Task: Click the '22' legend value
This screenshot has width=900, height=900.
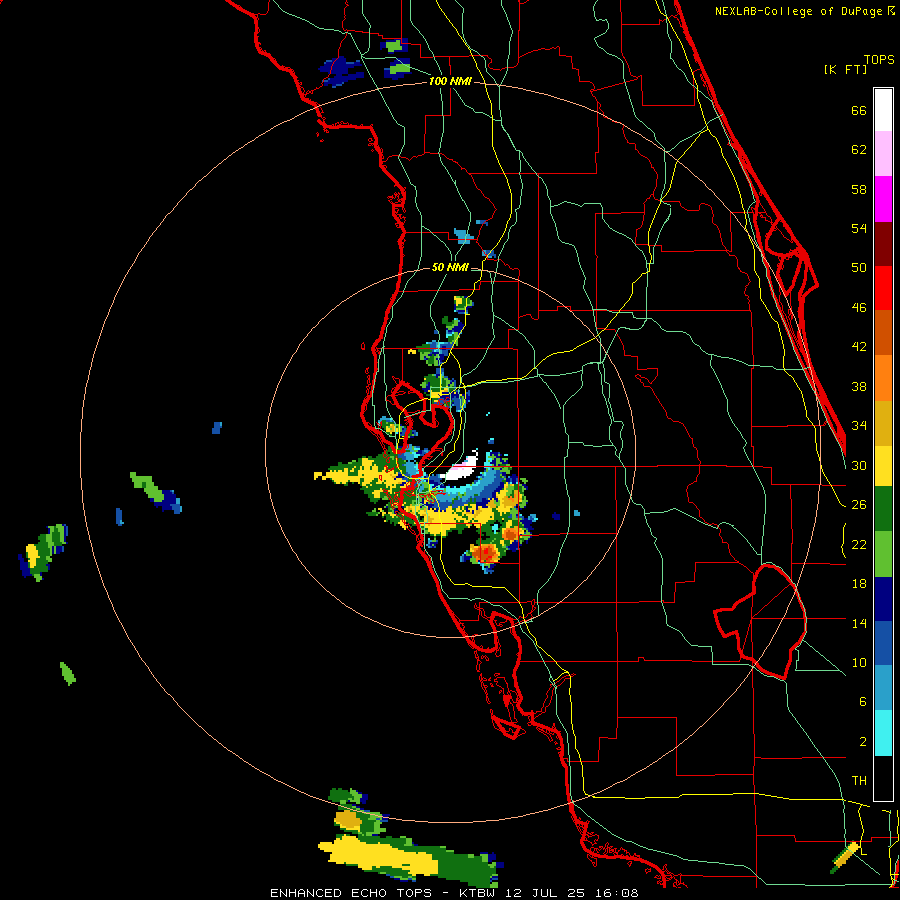Action: coord(859,545)
